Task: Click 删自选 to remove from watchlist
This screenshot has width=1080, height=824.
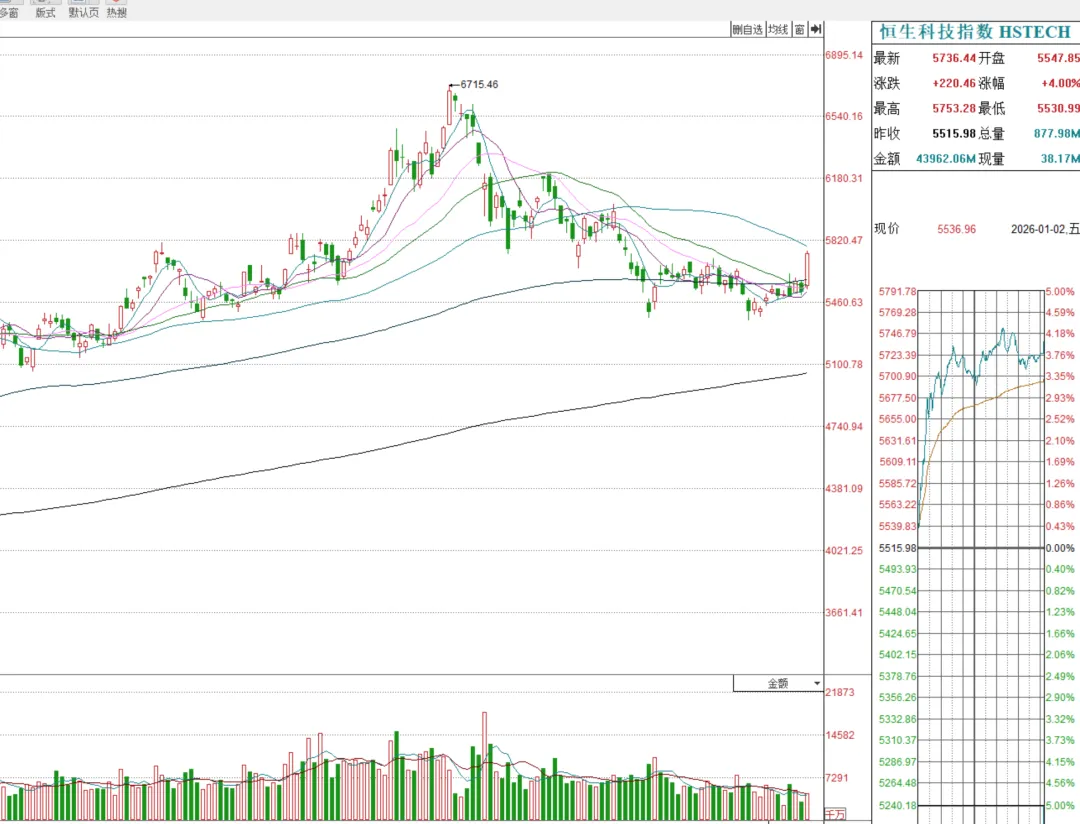Action: [x=747, y=30]
